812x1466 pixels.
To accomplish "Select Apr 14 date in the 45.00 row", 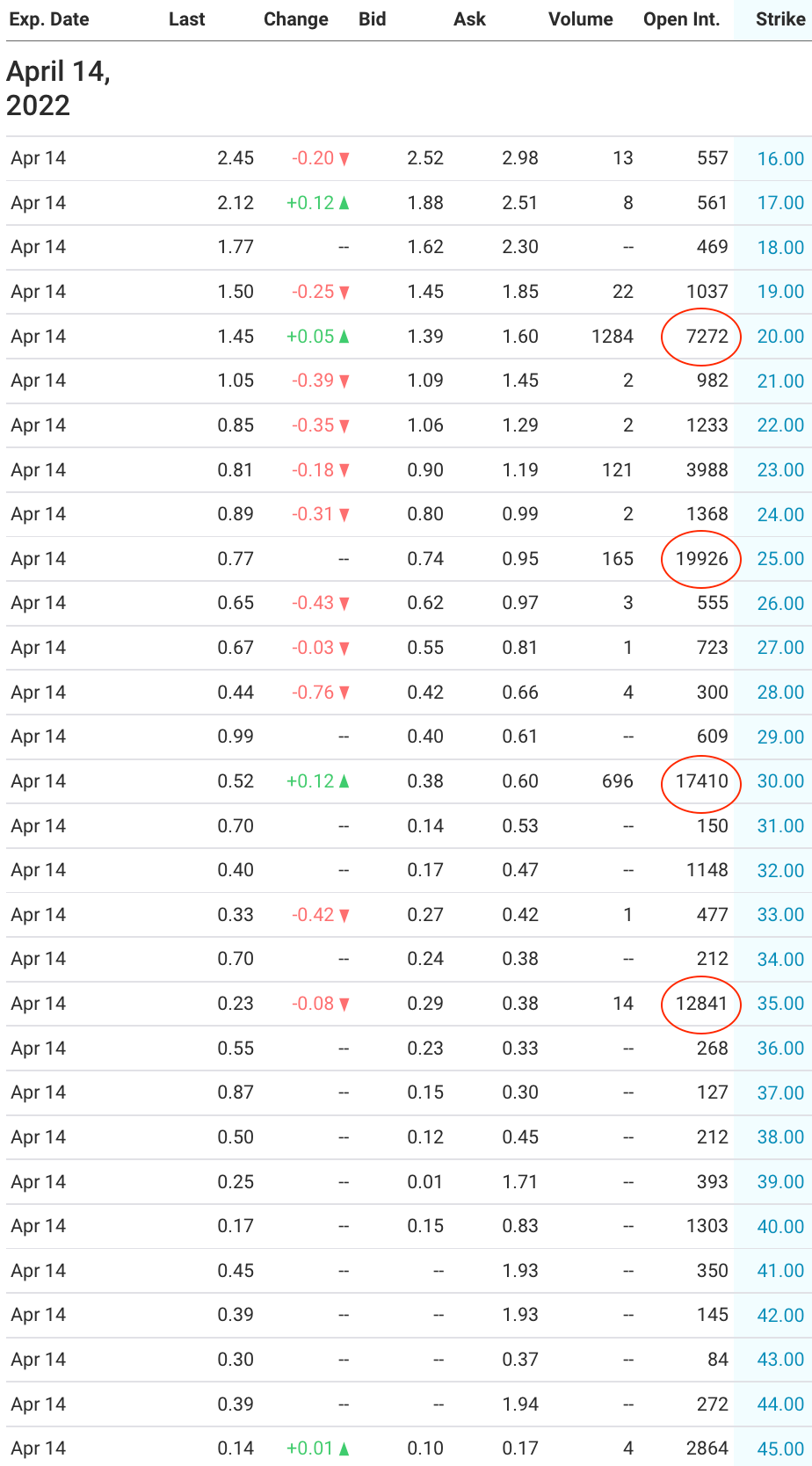I will click(x=39, y=1448).
